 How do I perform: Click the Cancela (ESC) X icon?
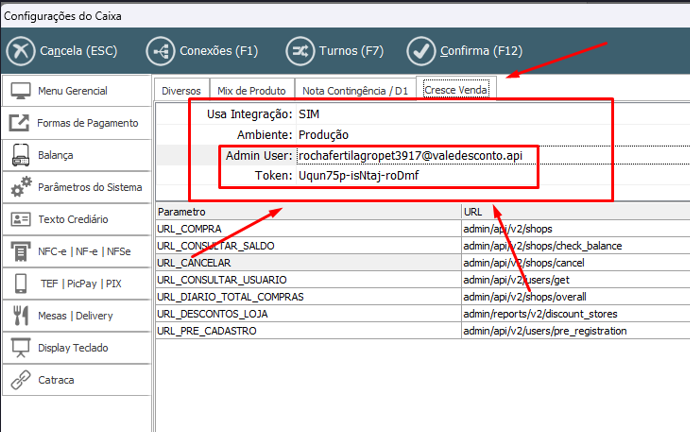[x=20, y=50]
